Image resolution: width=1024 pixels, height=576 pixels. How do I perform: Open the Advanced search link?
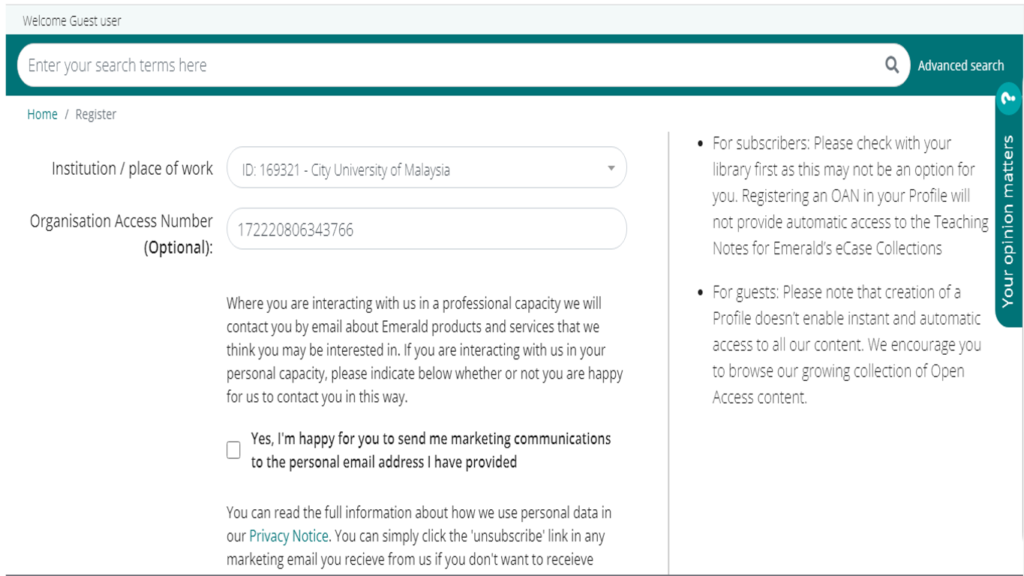tap(961, 65)
